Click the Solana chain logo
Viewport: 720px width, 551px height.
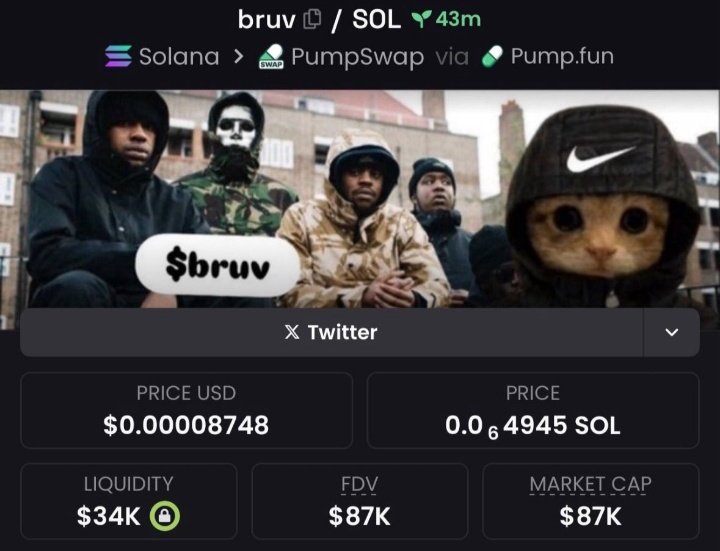[x=118, y=56]
